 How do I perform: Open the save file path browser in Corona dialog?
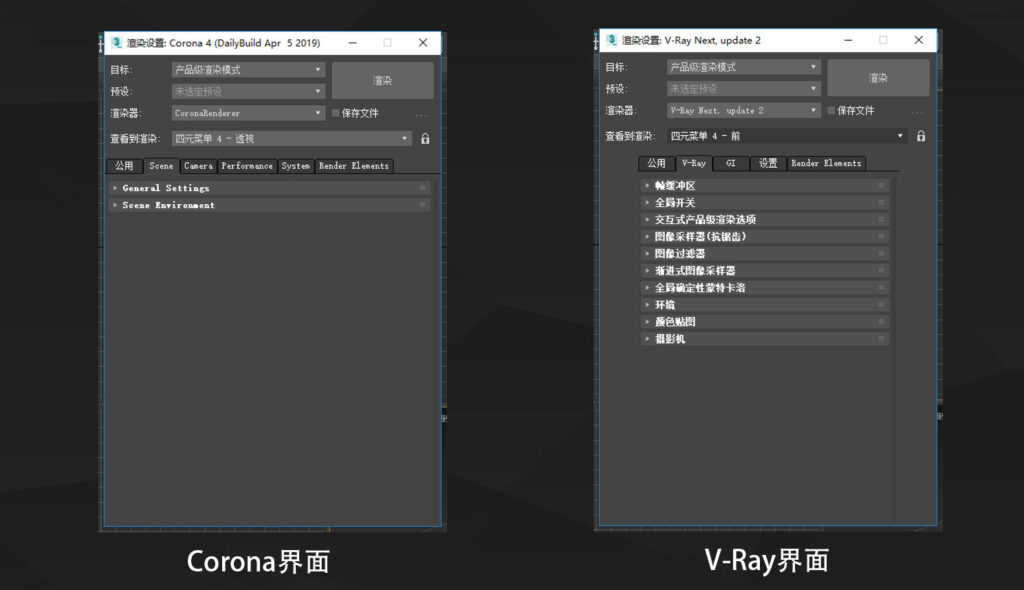click(x=420, y=113)
